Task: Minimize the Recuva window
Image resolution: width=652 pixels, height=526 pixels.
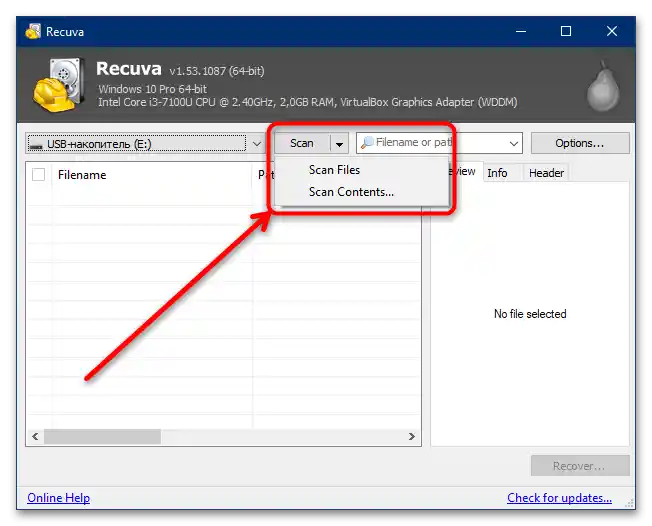Action: [521, 31]
